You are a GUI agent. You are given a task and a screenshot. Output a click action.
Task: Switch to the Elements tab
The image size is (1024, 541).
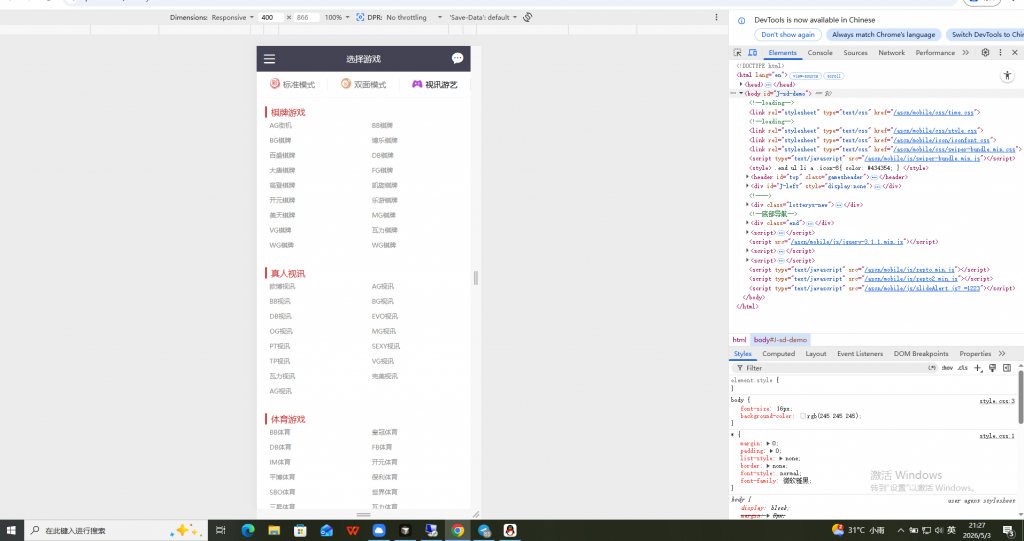(x=782, y=53)
